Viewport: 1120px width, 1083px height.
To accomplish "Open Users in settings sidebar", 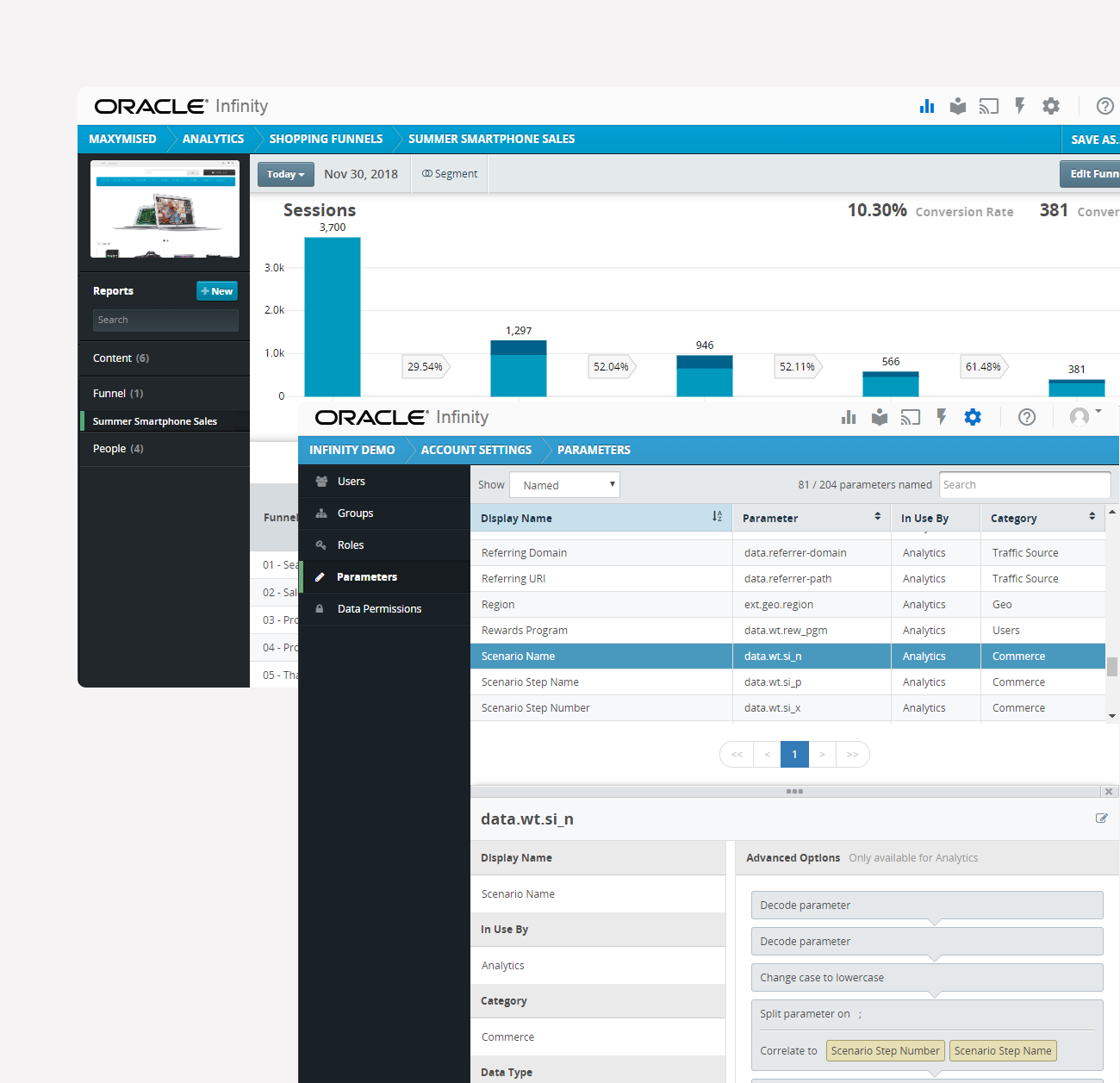I will tap(384, 482).
